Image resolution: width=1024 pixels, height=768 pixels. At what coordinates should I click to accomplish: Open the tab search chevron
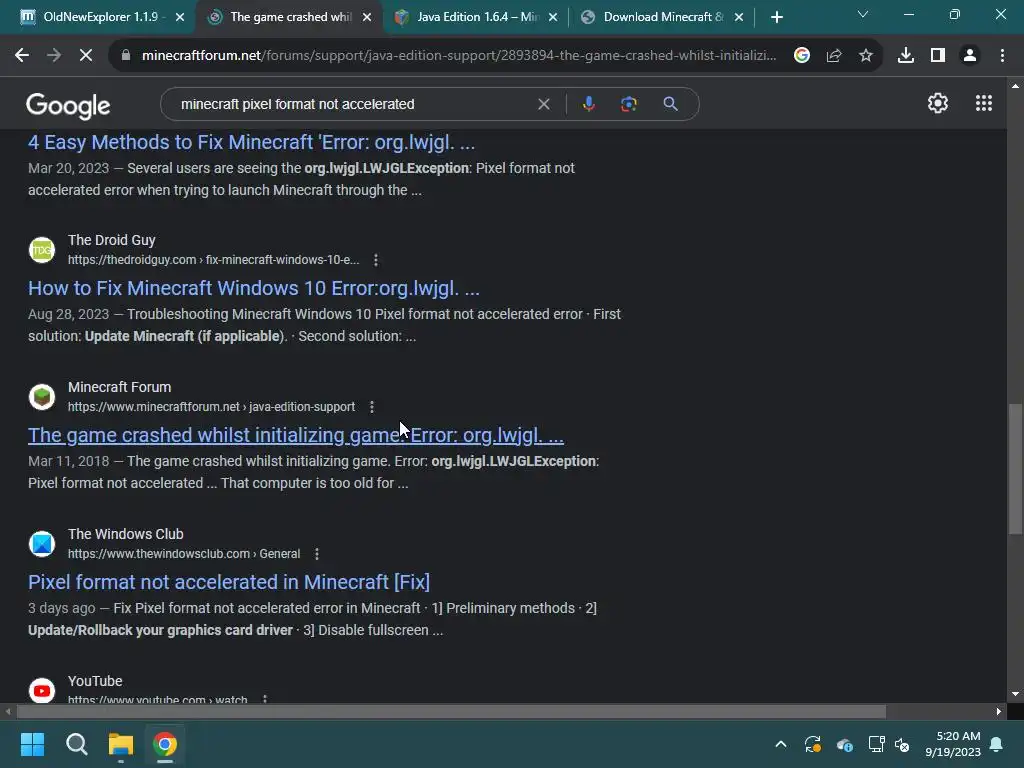(x=863, y=14)
